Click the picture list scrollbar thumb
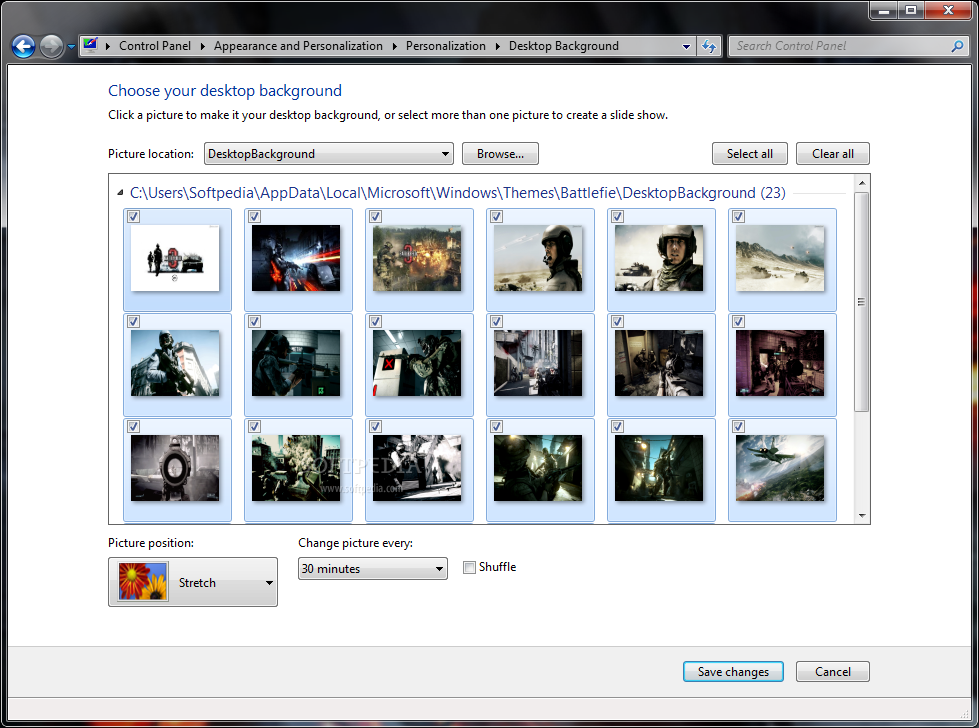979x728 pixels. pos(862,302)
